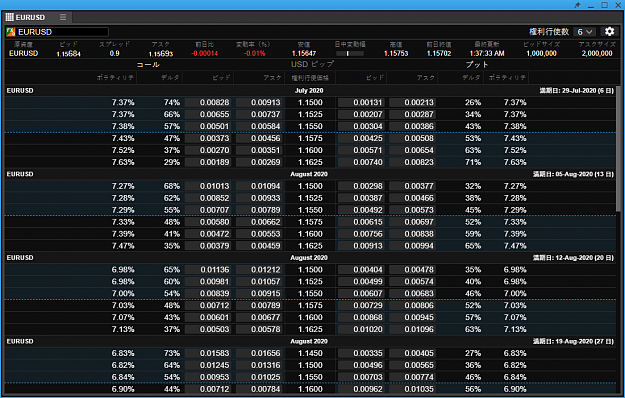Click the call ask 0.01057 button
Image resolution: width=625 pixels, height=398 pixels.
pos(259,282)
